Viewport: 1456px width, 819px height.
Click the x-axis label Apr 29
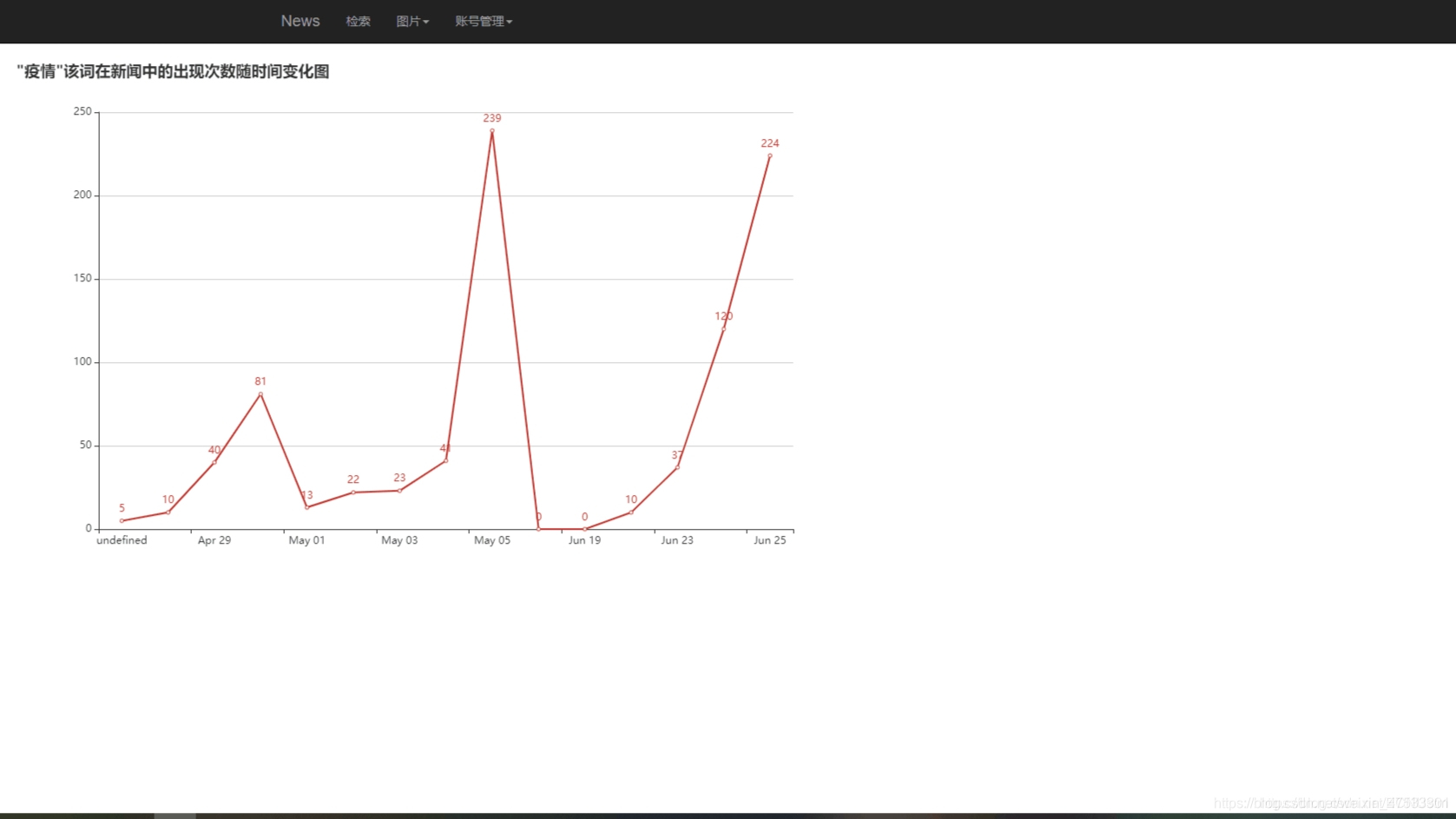(214, 540)
